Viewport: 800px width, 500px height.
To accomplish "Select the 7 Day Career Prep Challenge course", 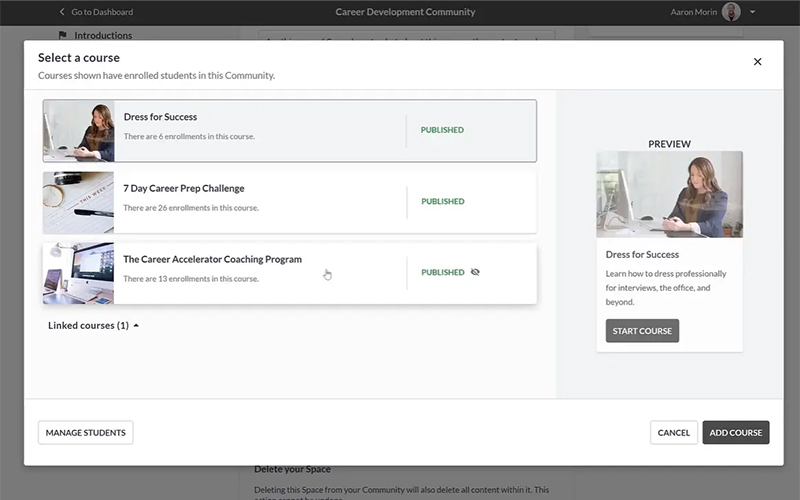I will [x=260, y=201].
